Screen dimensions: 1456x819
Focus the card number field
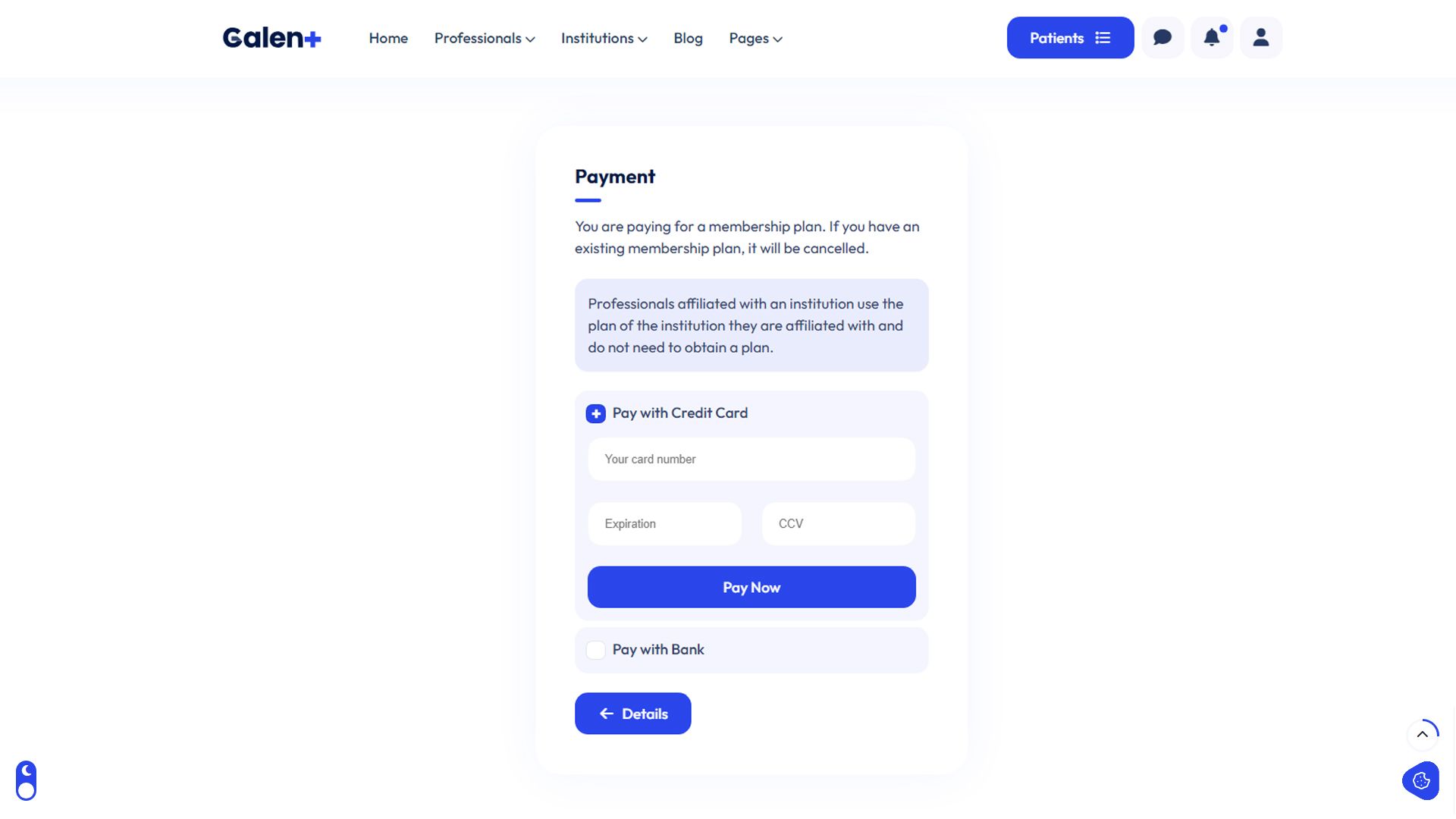coord(752,460)
